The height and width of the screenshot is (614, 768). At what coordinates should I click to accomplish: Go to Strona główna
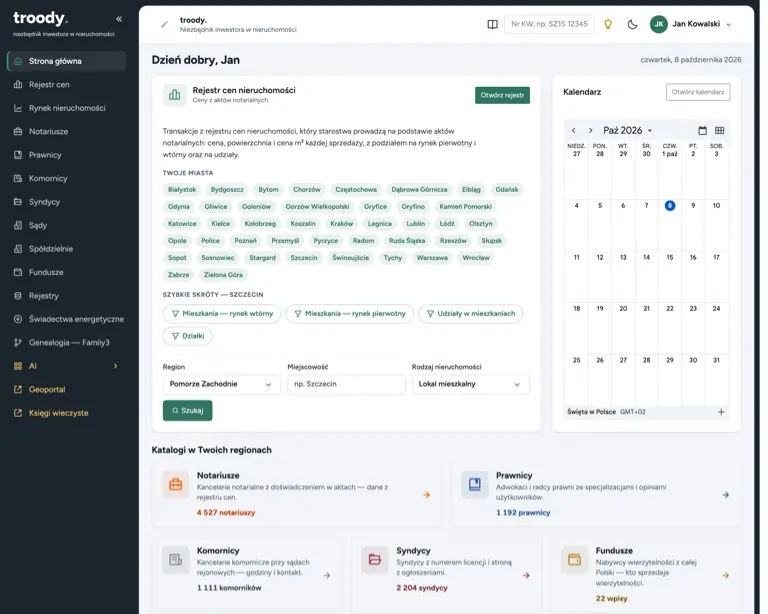tap(67, 61)
